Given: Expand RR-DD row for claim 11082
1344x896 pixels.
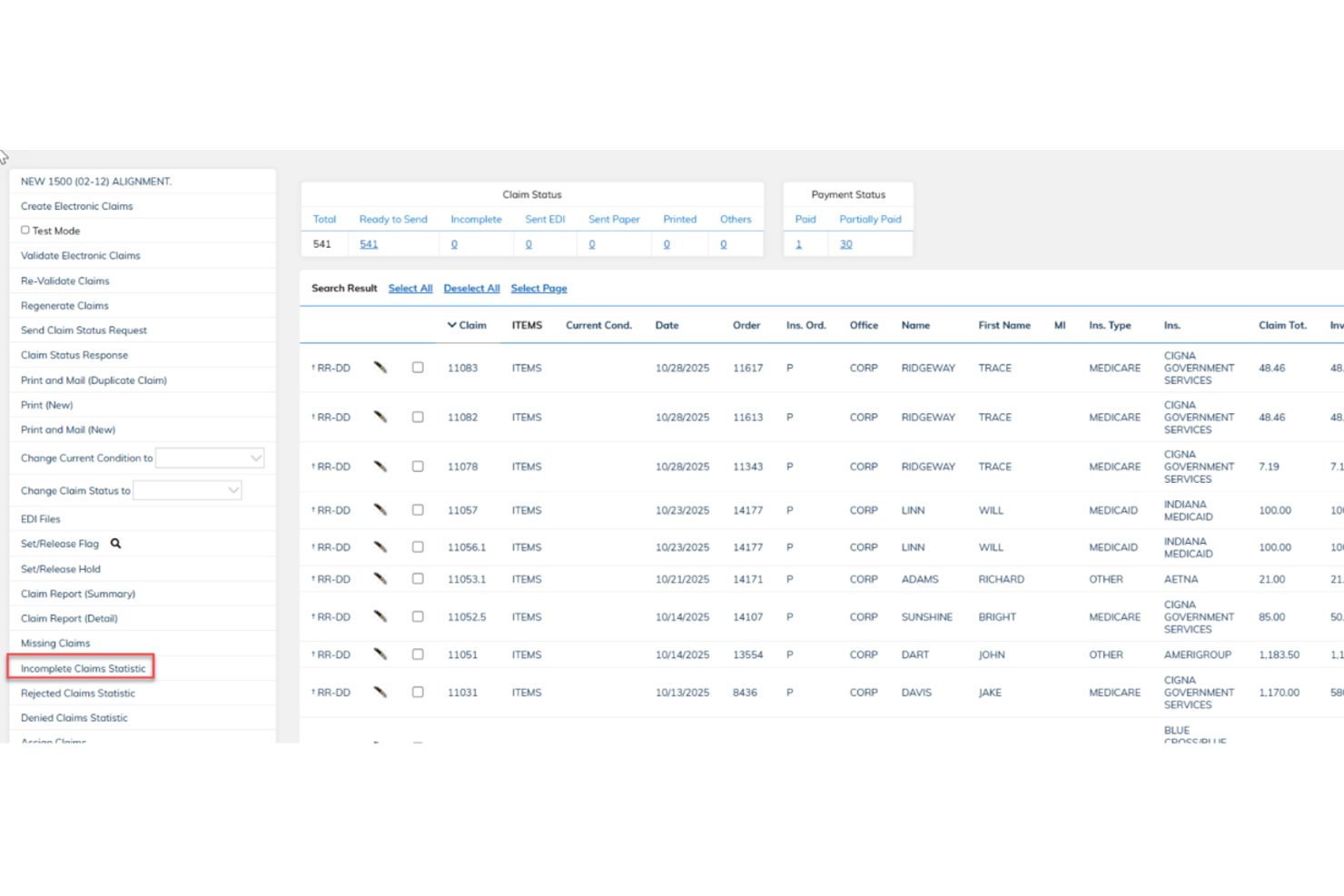Looking at the screenshot, I should (x=331, y=417).
